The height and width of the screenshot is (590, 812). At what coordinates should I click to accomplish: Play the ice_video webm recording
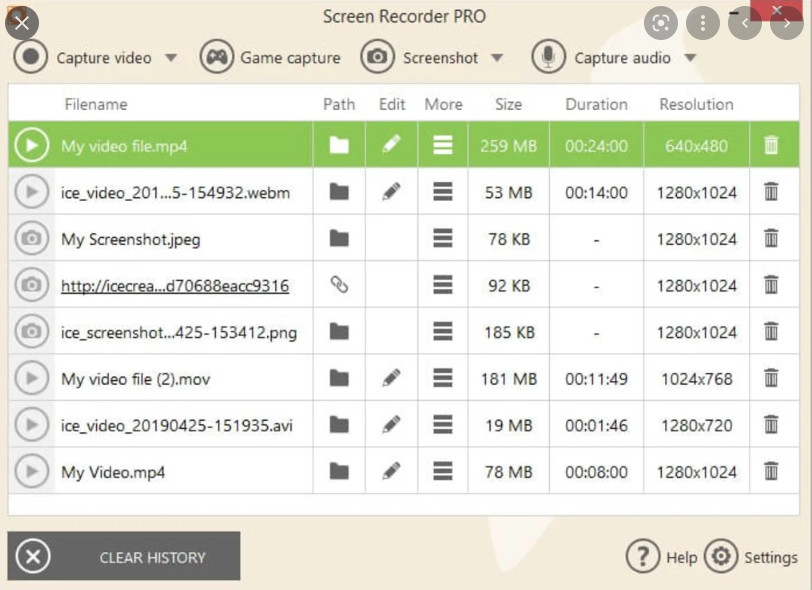click(32, 192)
